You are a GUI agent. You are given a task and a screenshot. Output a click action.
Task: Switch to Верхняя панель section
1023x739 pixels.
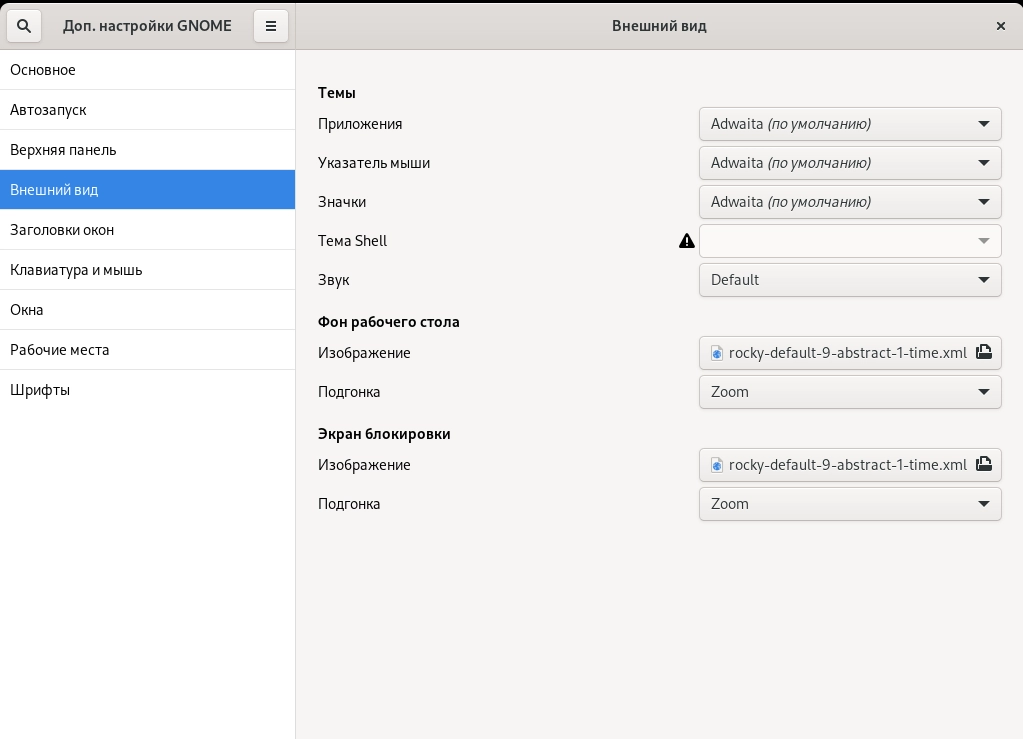pyautogui.click(x=147, y=150)
